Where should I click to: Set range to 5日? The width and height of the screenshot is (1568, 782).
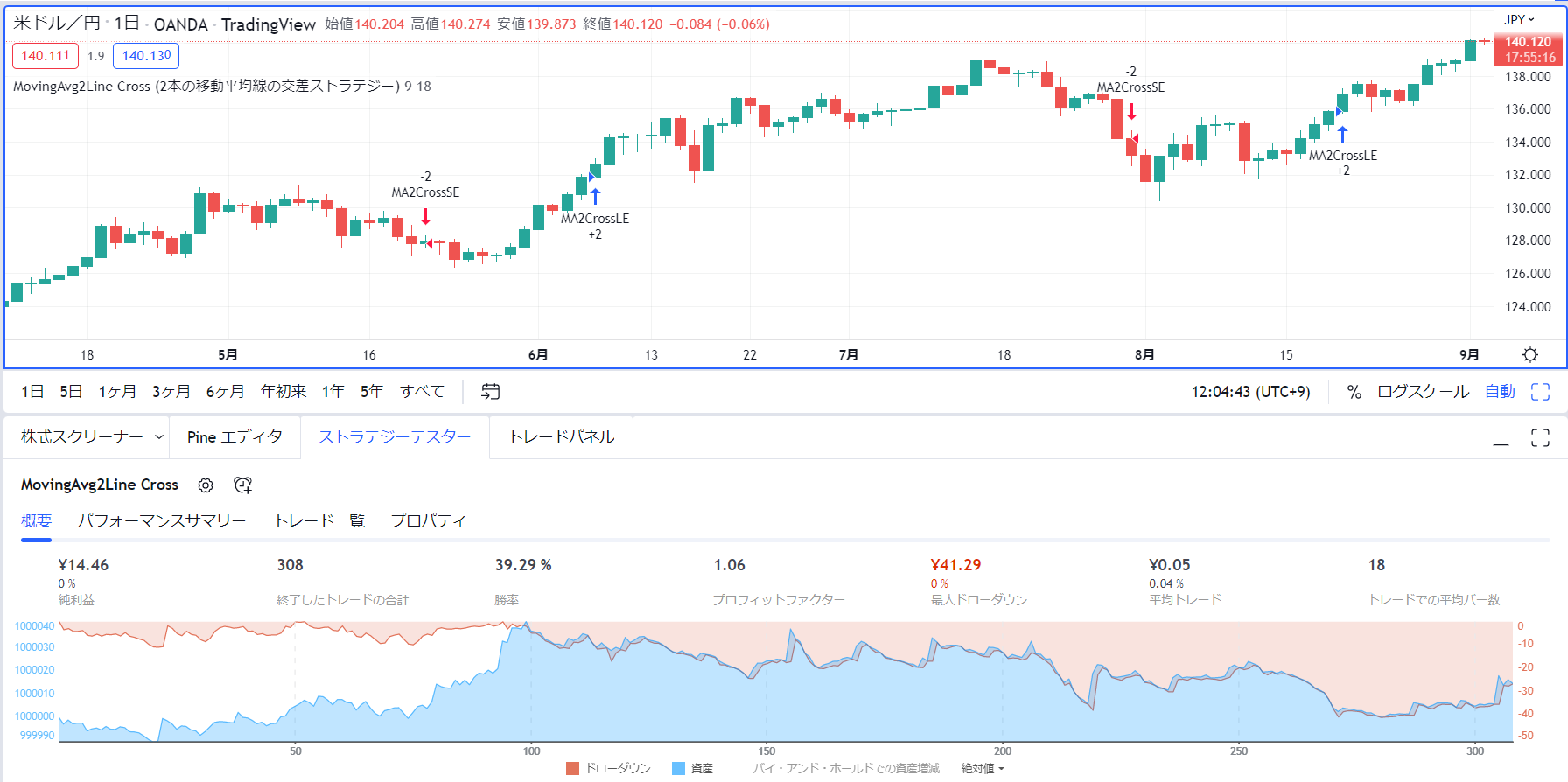coord(71,391)
